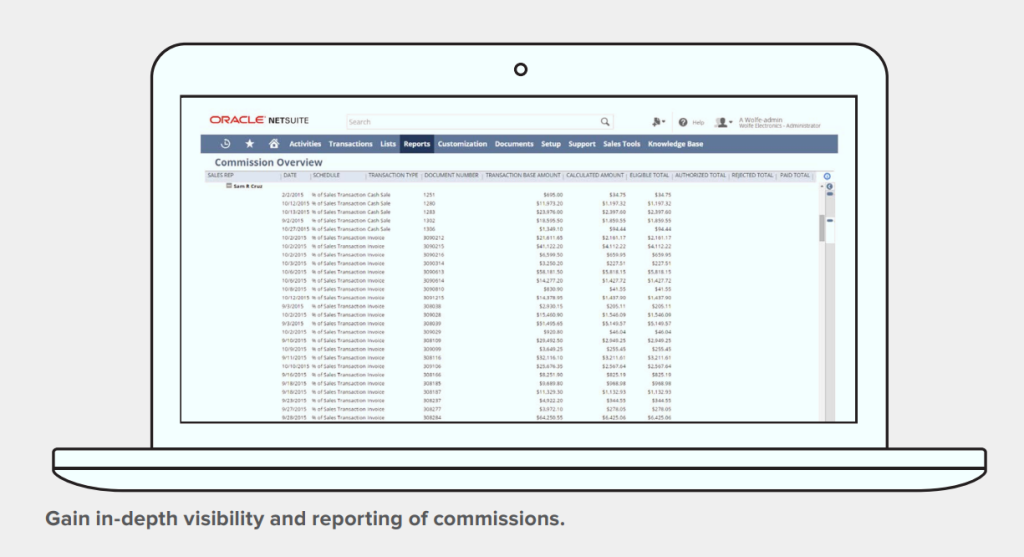
Task: Open the Transactions menu
Action: 351,144
